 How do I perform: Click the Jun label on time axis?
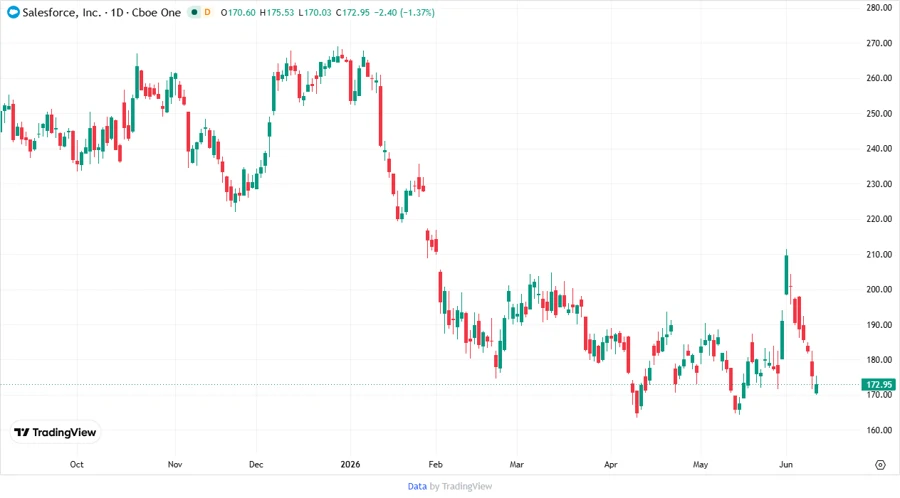click(786, 464)
